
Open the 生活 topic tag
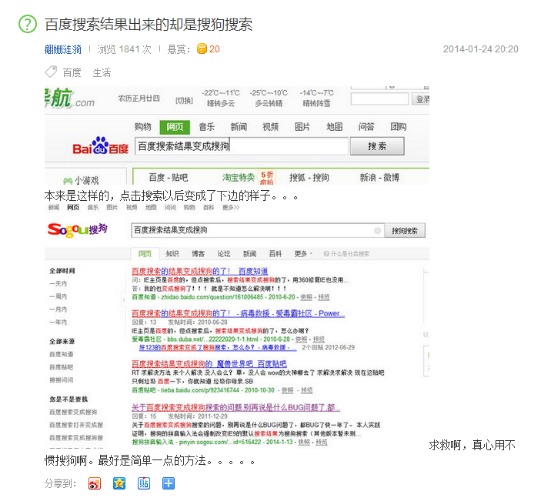click(102, 72)
